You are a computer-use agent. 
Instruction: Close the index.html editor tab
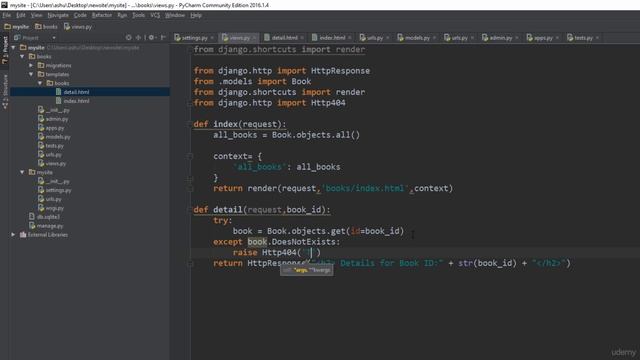(x=350, y=38)
